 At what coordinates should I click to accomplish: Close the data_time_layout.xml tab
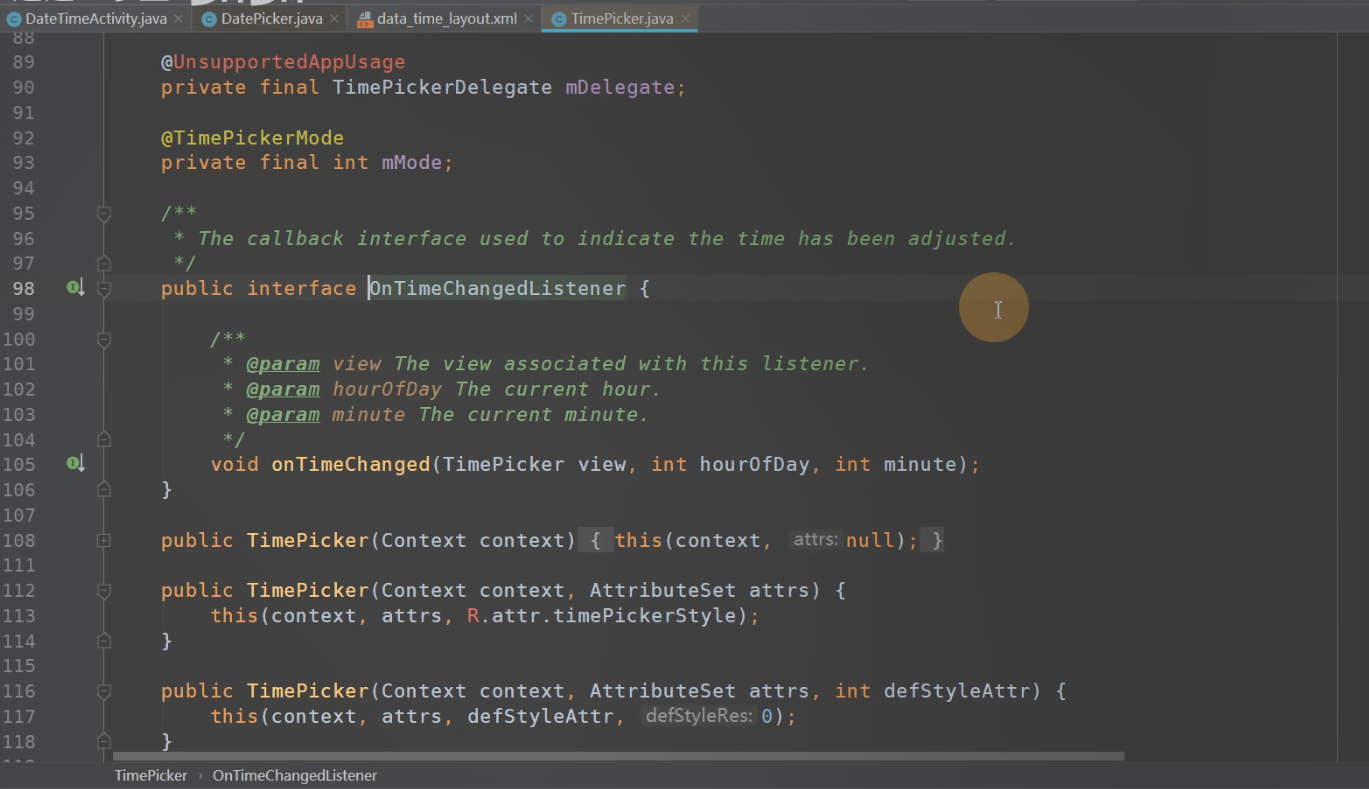(x=528, y=19)
